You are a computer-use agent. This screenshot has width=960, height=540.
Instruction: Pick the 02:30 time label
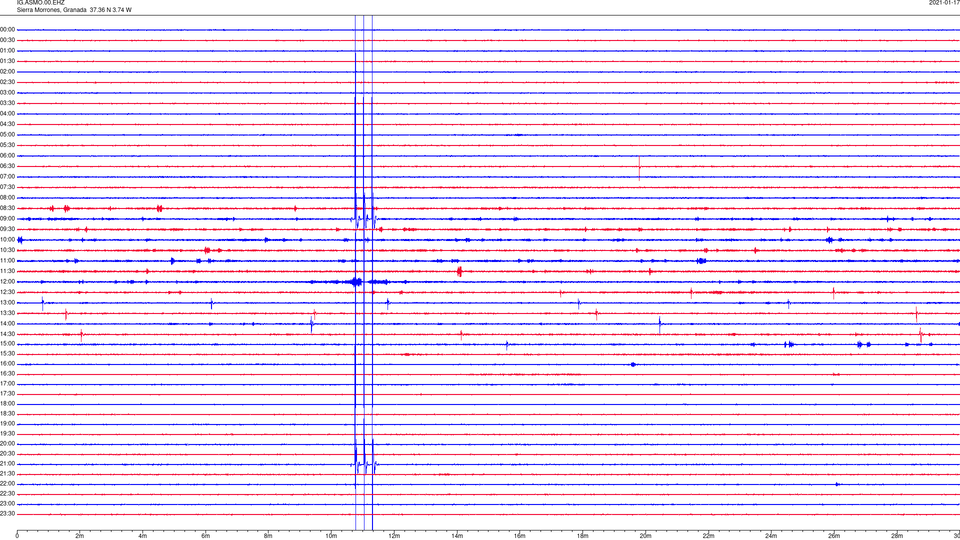coord(7,82)
